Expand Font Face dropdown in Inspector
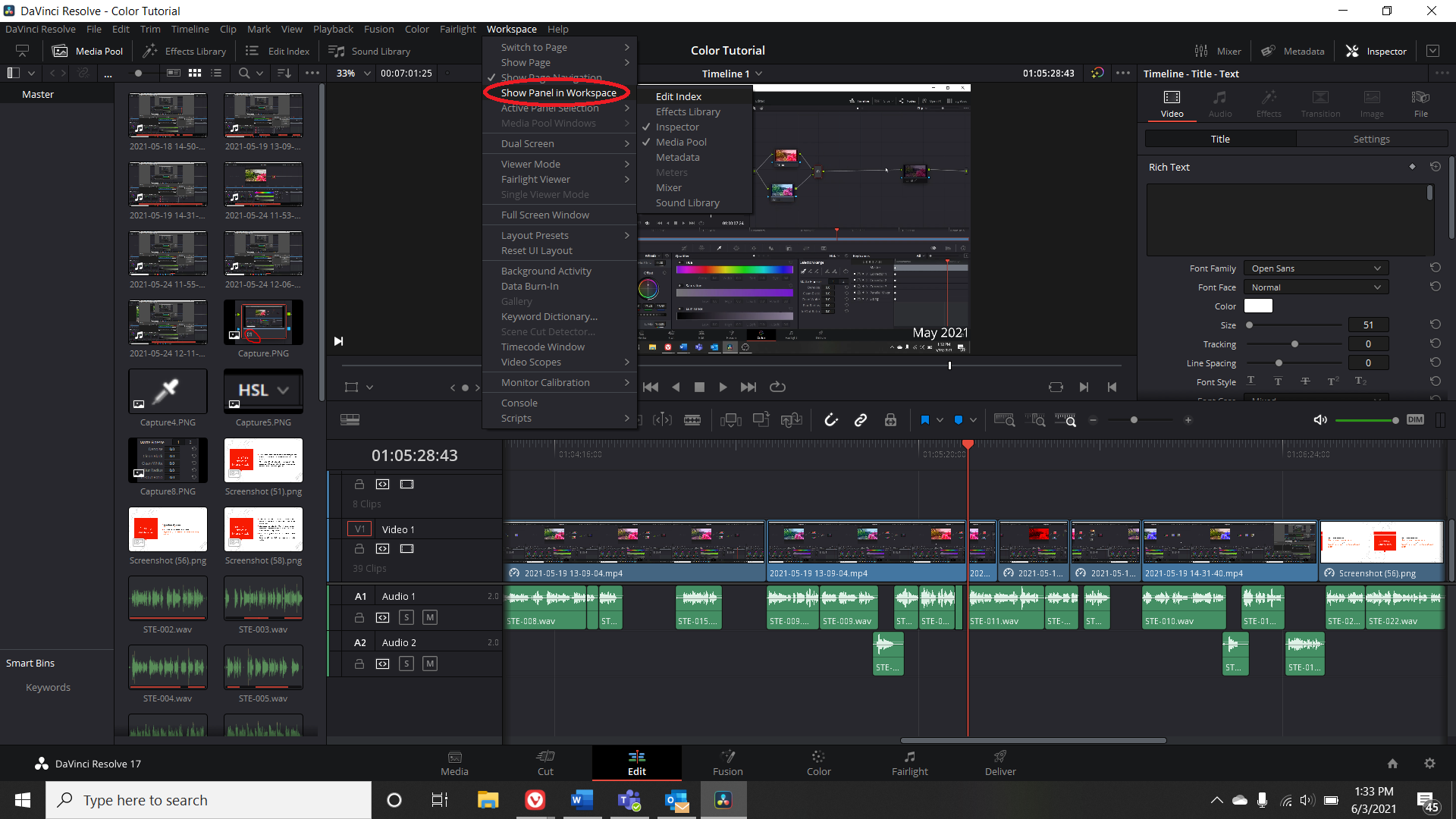 (x=1316, y=287)
